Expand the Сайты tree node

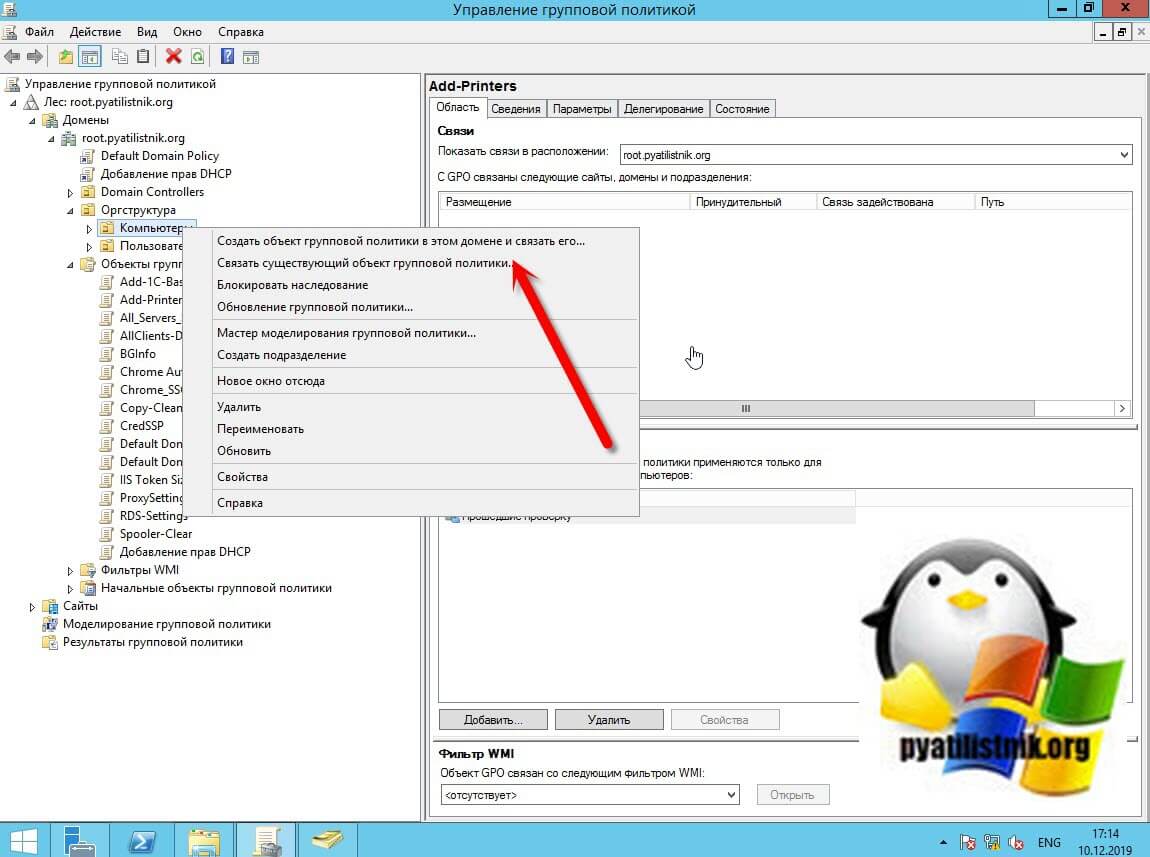33,606
